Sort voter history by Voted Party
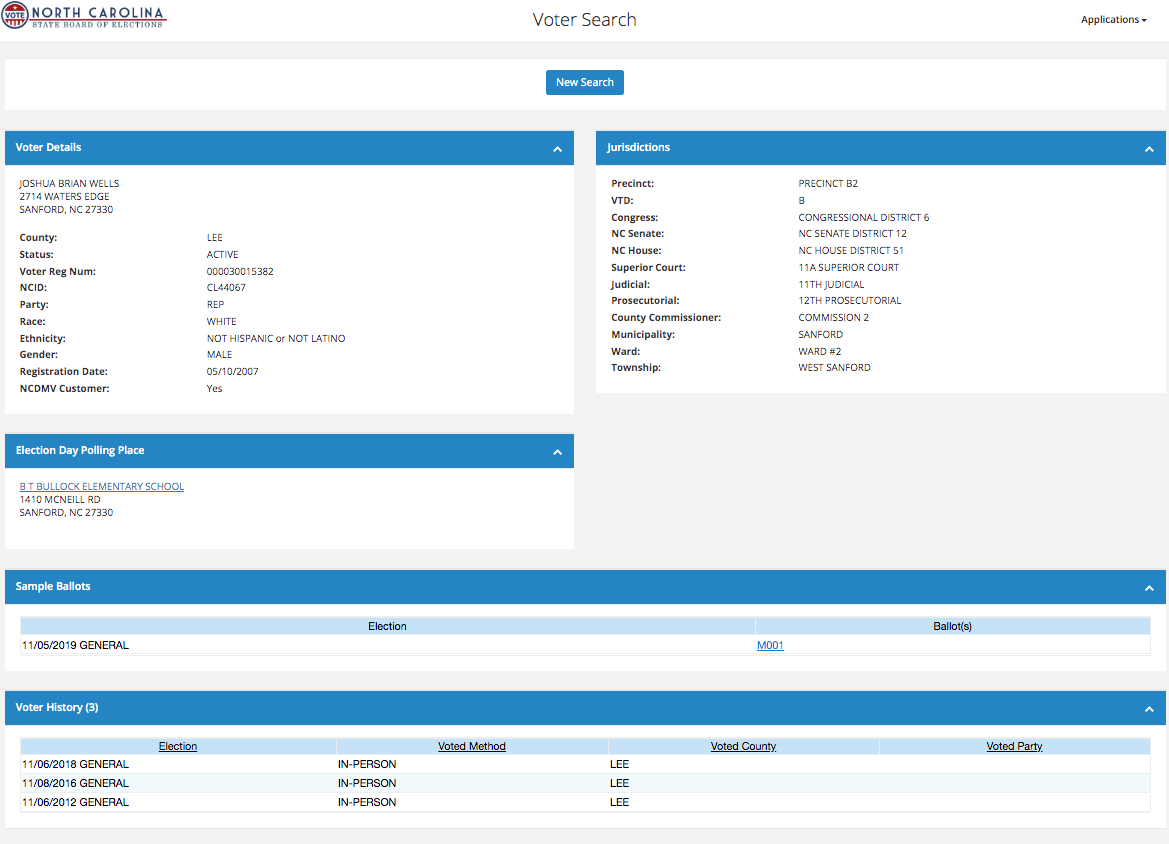Viewport: 1169px width, 844px height. (x=1014, y=746)
